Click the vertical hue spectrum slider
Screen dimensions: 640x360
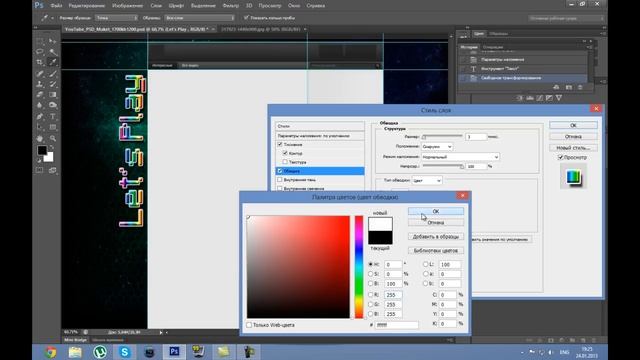359,267
